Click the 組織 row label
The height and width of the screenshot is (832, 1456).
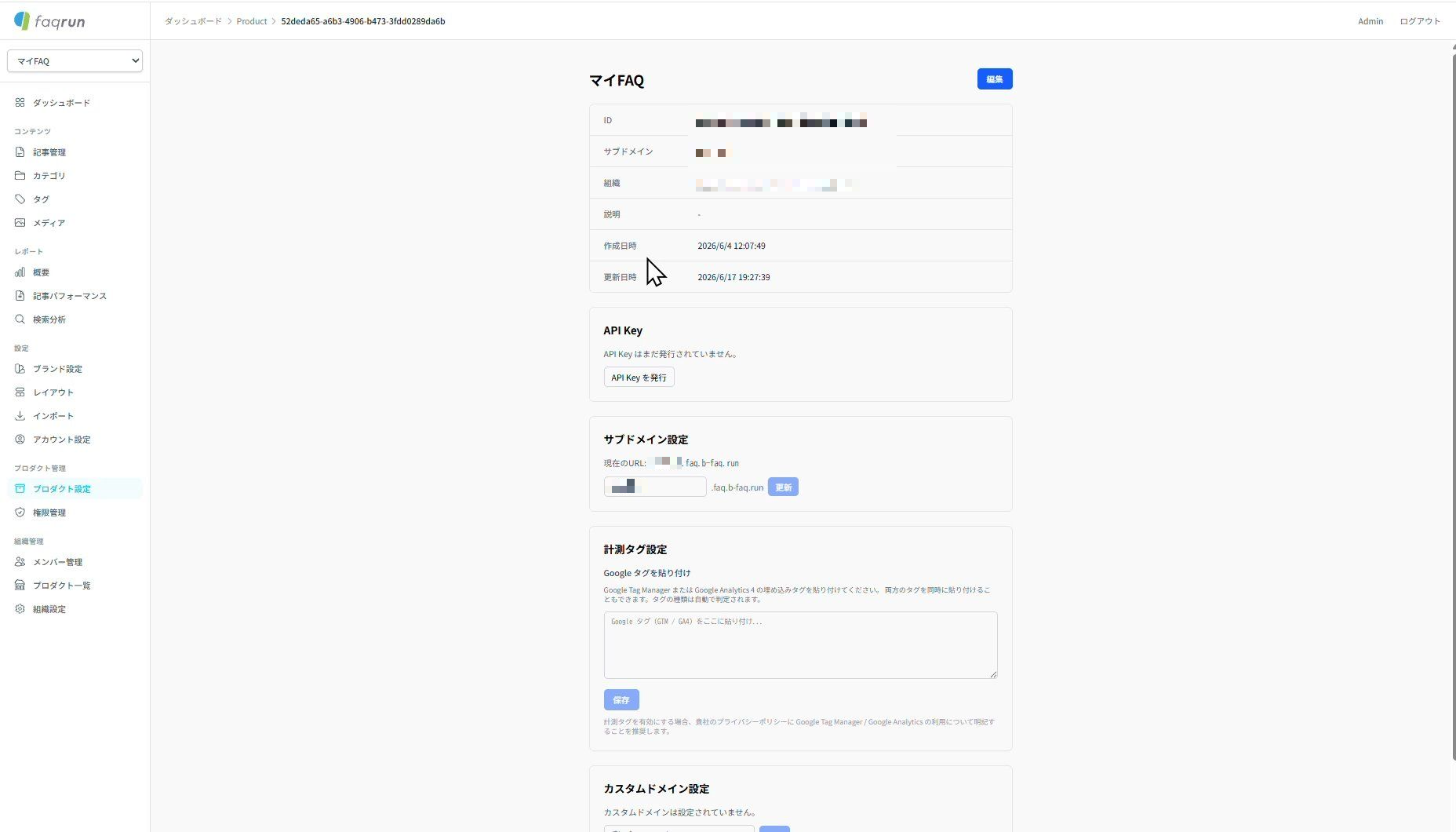tap(612, 183)
